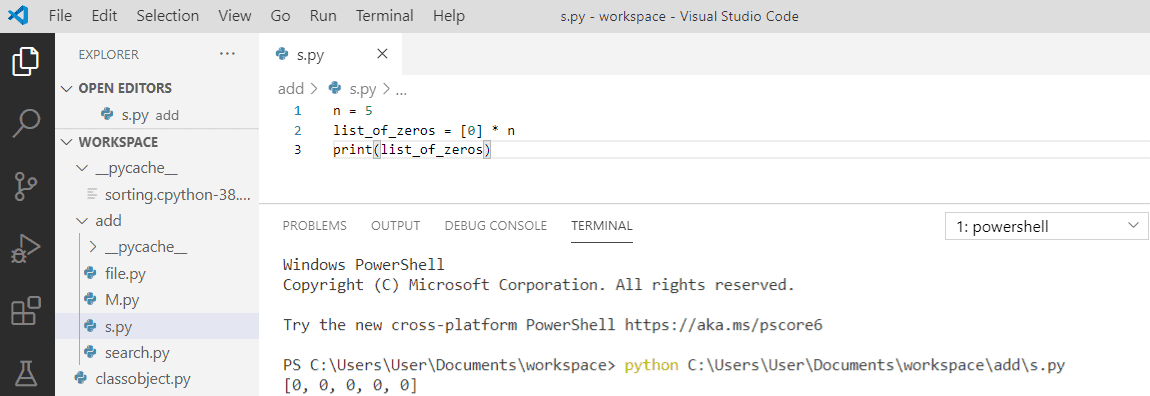Click the python command in terminal

[x=651, y=365]
